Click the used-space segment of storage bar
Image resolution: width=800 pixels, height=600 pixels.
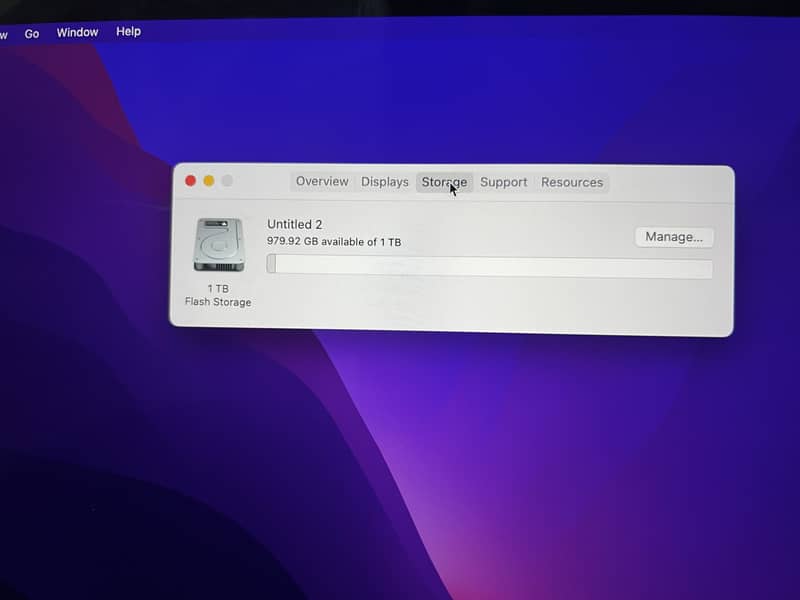point(271,264)
